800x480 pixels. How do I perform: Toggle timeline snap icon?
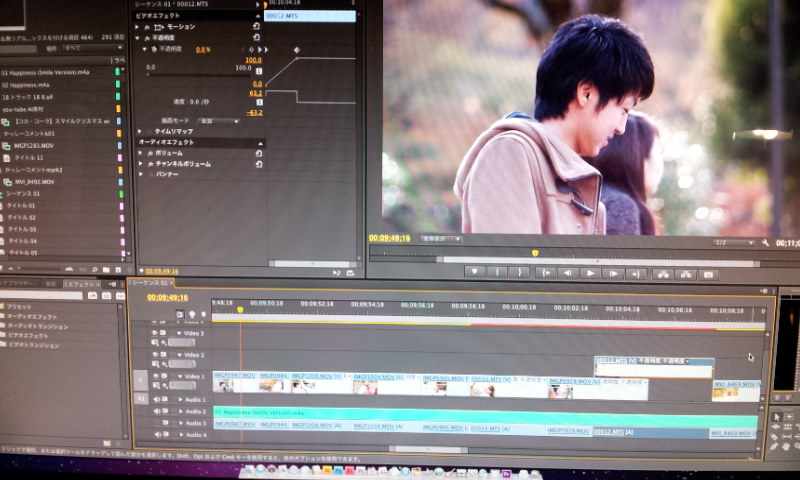[x=180, y=315]
